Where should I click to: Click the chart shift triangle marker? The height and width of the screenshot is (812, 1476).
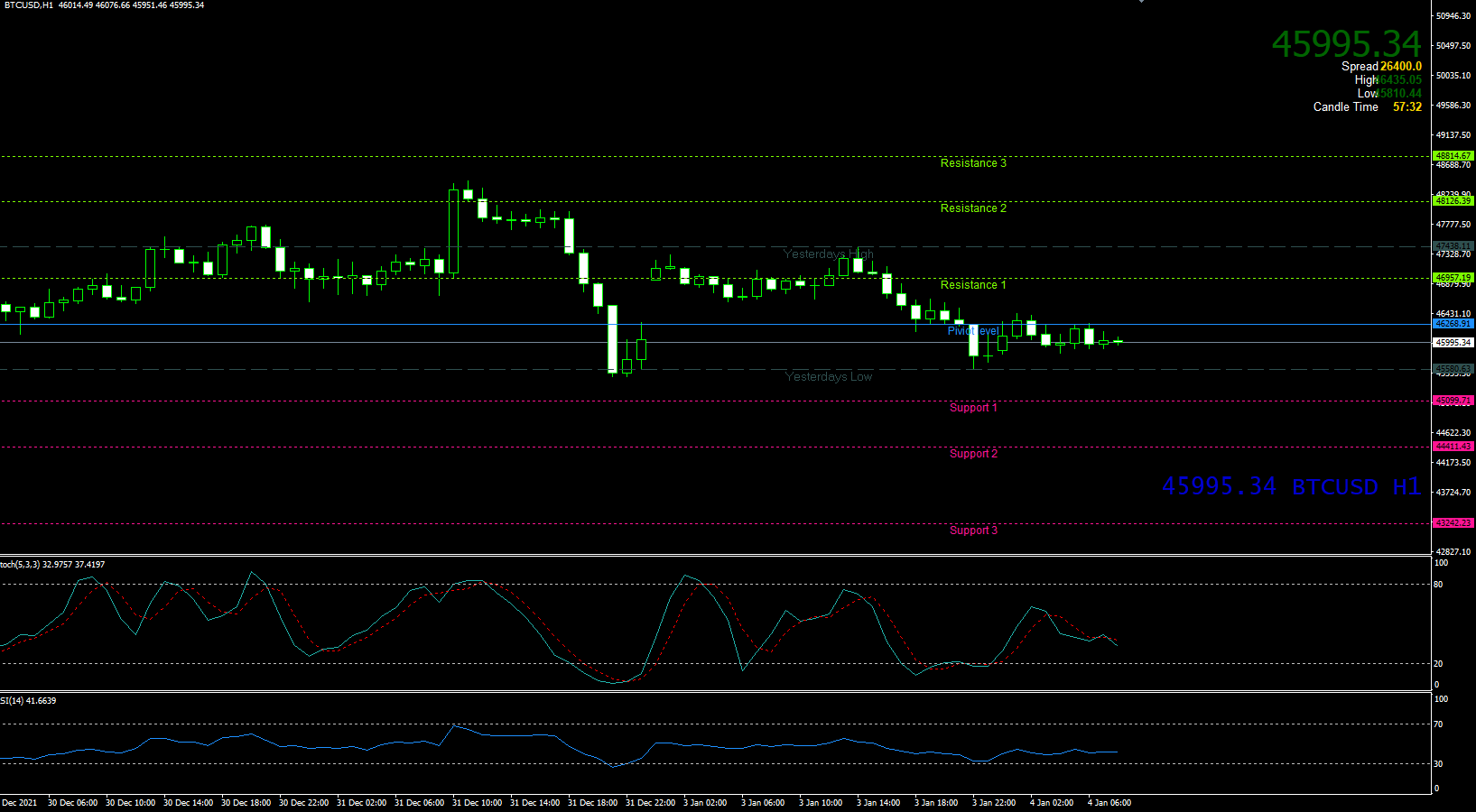[1142, 2]
